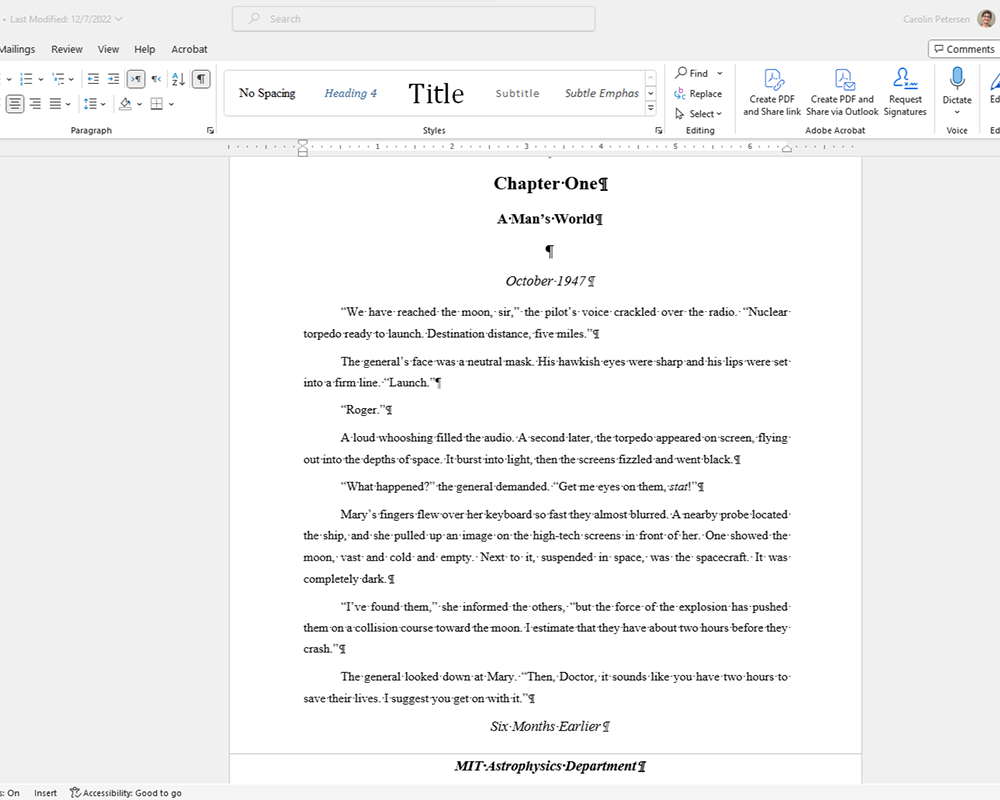This screenshot has height=800, width=1000.
Task: Open the line spacing dropdown arrow
Action: point(103,104)
